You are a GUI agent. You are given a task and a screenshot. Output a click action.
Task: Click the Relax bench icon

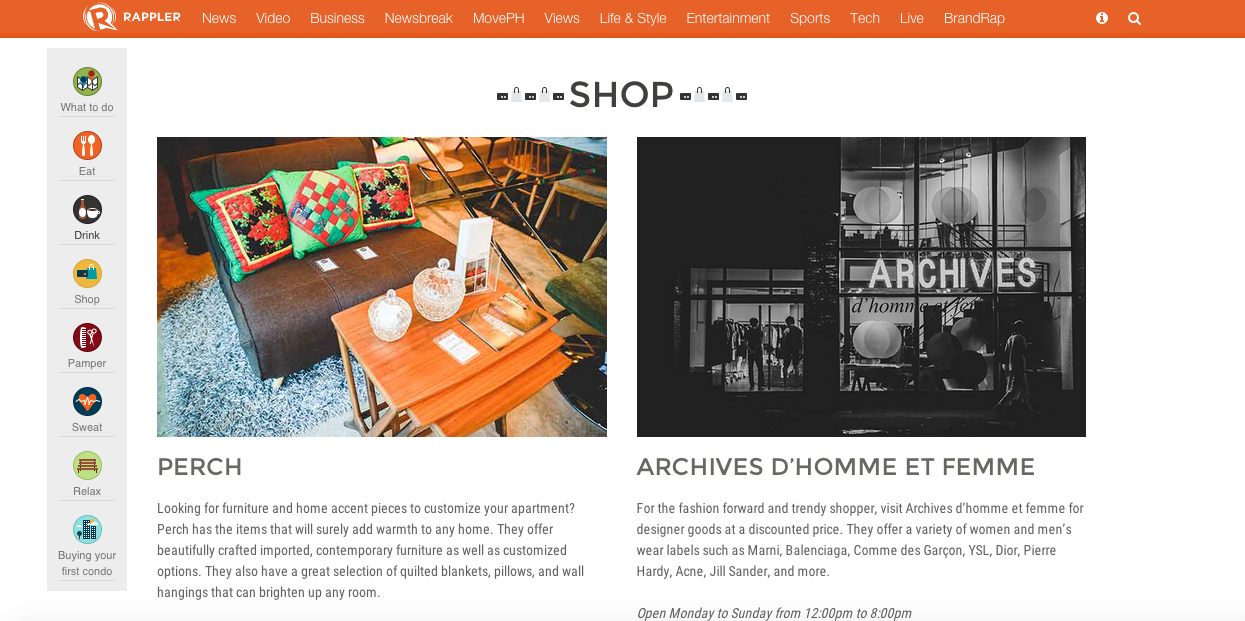pos(87,466)
